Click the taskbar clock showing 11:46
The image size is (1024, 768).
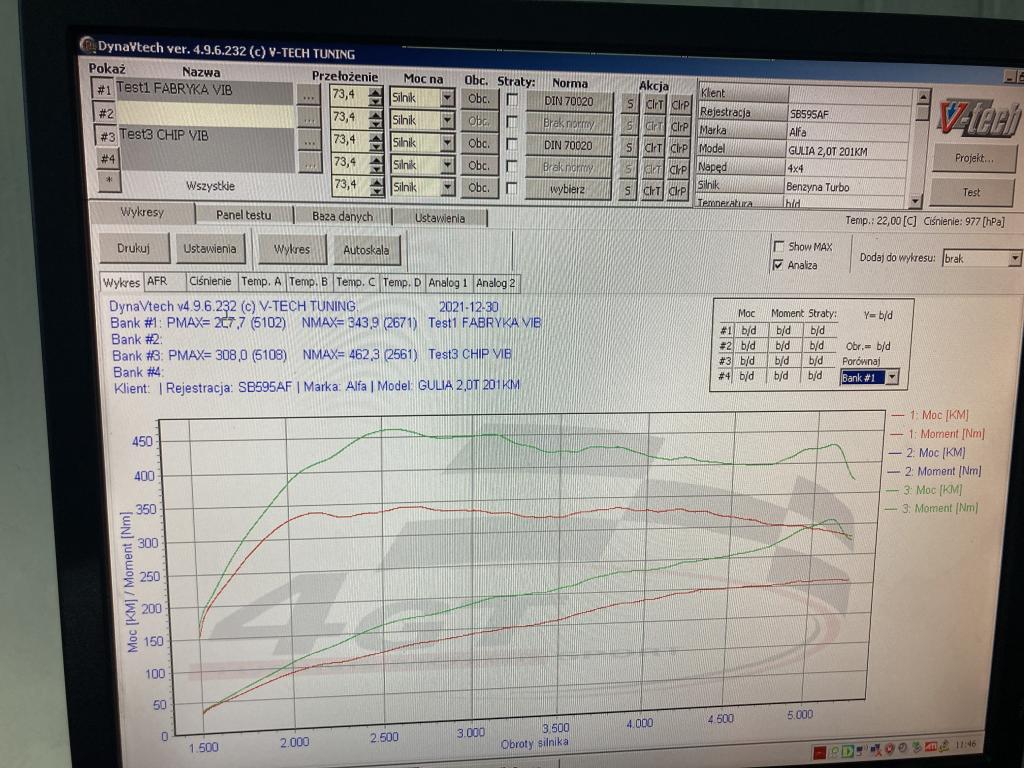tap(965, 744)
